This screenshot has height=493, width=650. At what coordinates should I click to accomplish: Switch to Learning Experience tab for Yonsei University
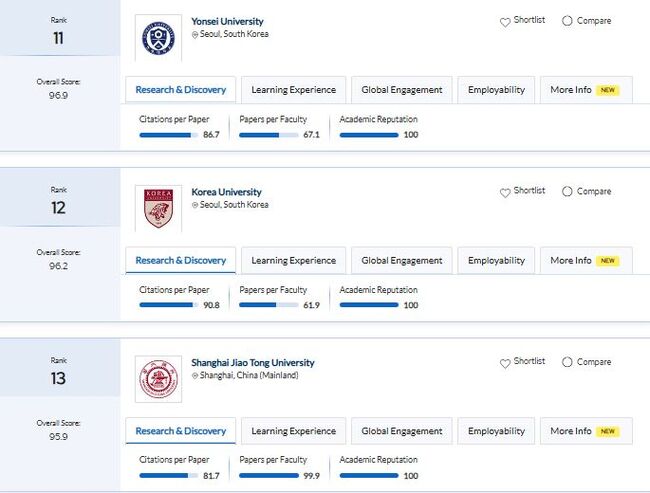click(x=293, y=90)
